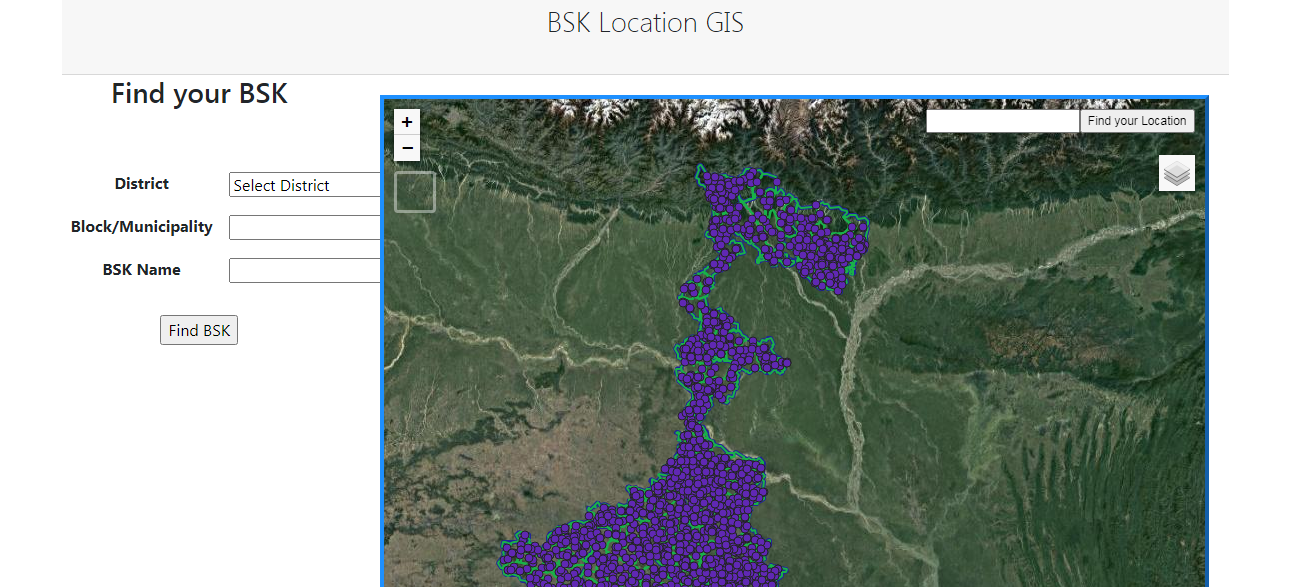
Task: Zoom out on the map
Action: [407, 148]
